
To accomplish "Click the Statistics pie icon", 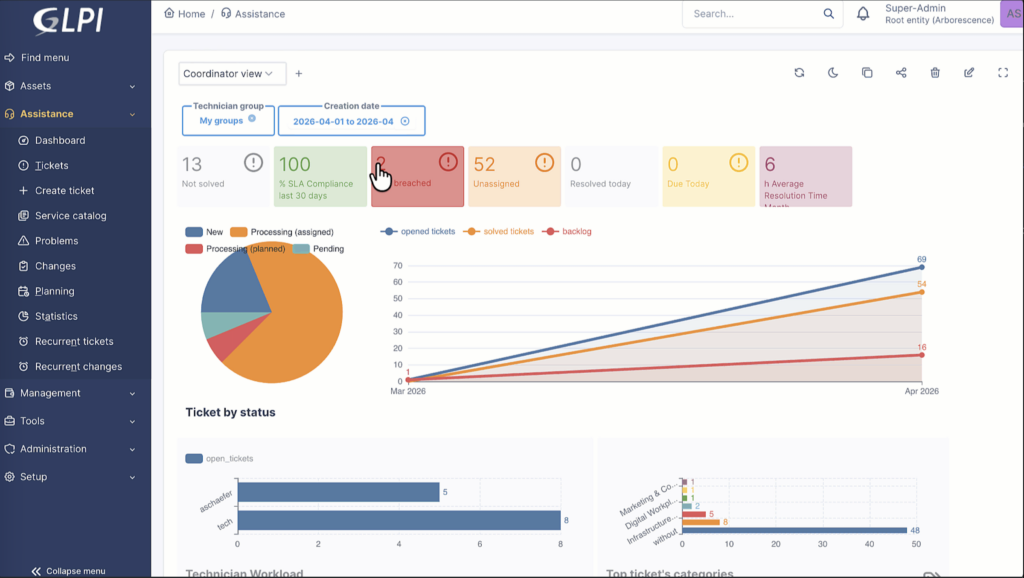I will tap(24, 316).
